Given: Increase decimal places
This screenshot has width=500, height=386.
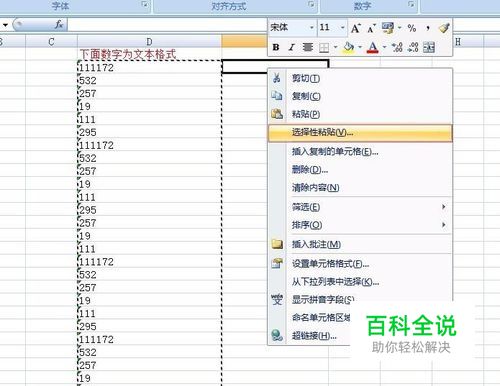Looking at the screenshot, I should pos(397,47).
